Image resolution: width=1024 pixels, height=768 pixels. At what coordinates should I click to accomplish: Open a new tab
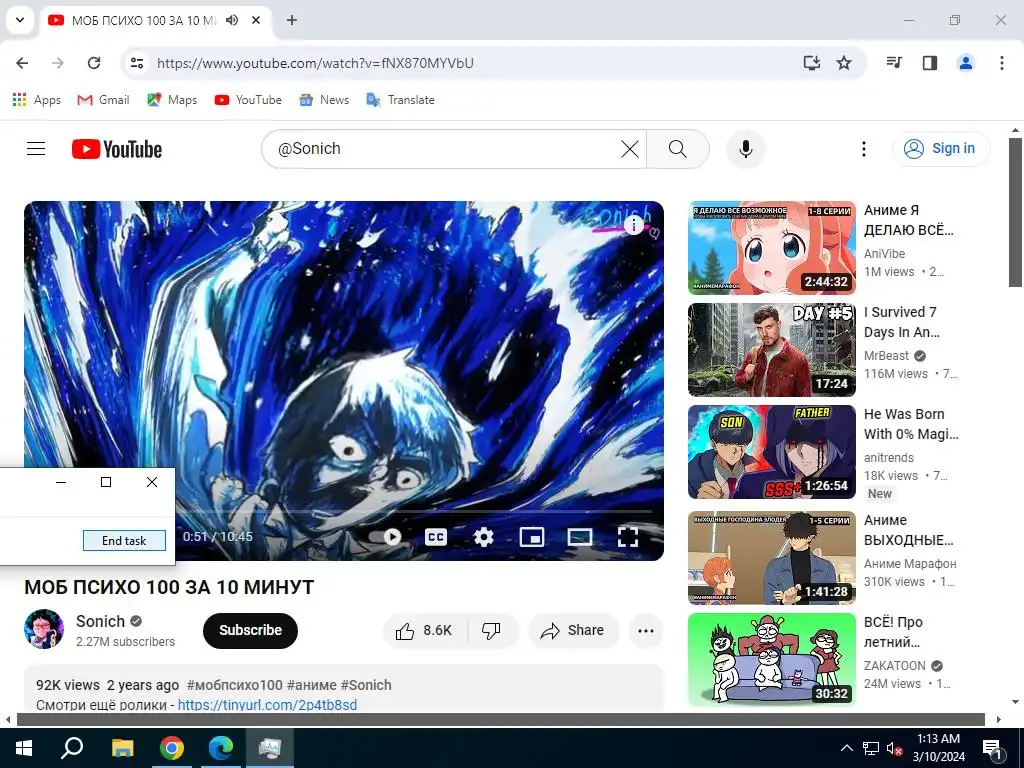[x=292, y=20]
